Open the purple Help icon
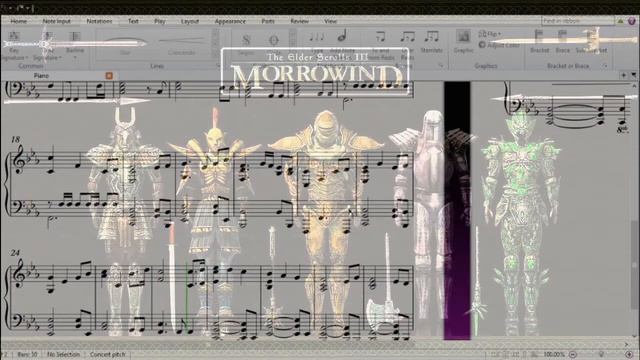 pos(632,21)
